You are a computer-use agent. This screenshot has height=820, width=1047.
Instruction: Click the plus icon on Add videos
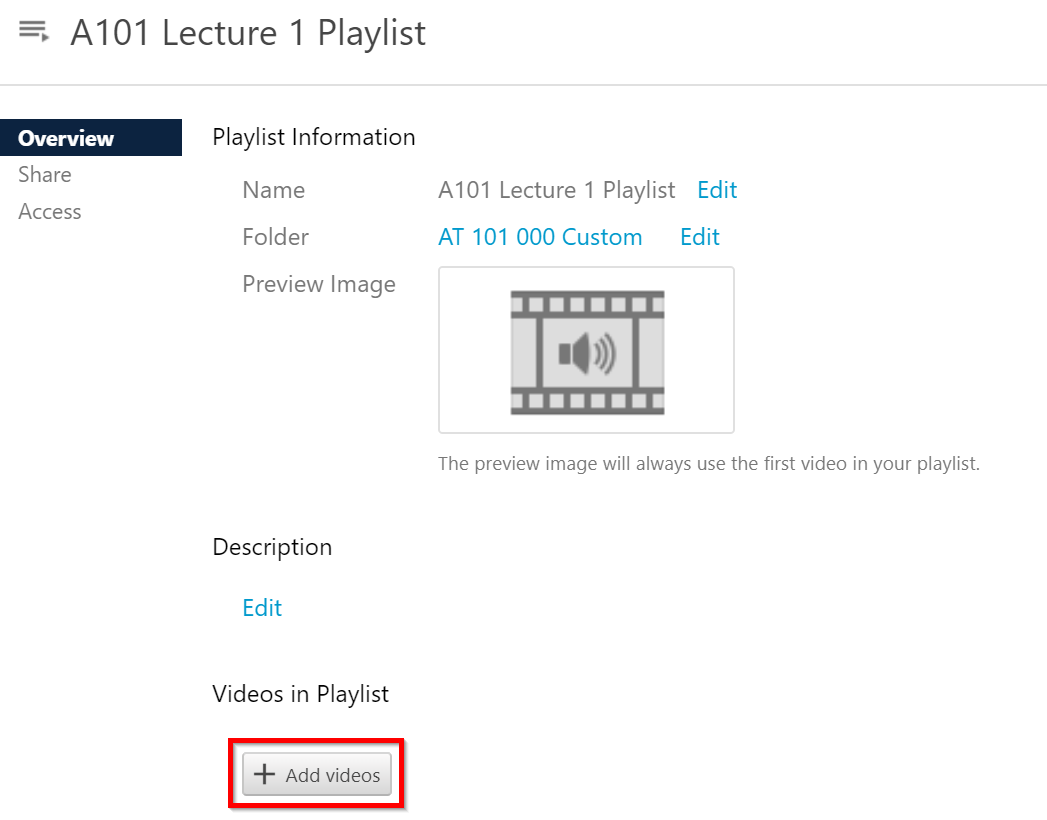pyautogui.click(x=264, y=775)
